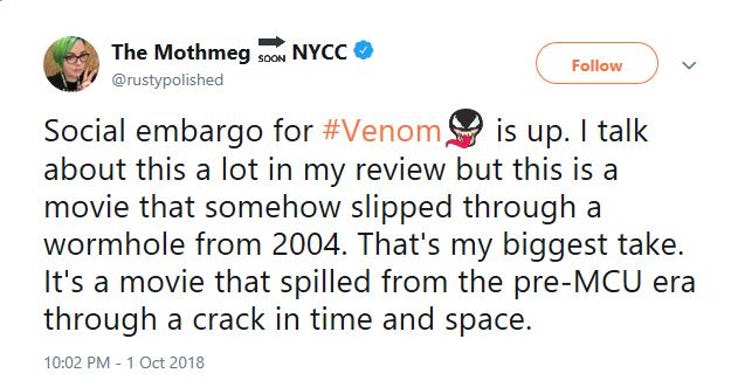Follow the @rustypolished account
This screenshot has width=738, height=387.
point(596,64)
